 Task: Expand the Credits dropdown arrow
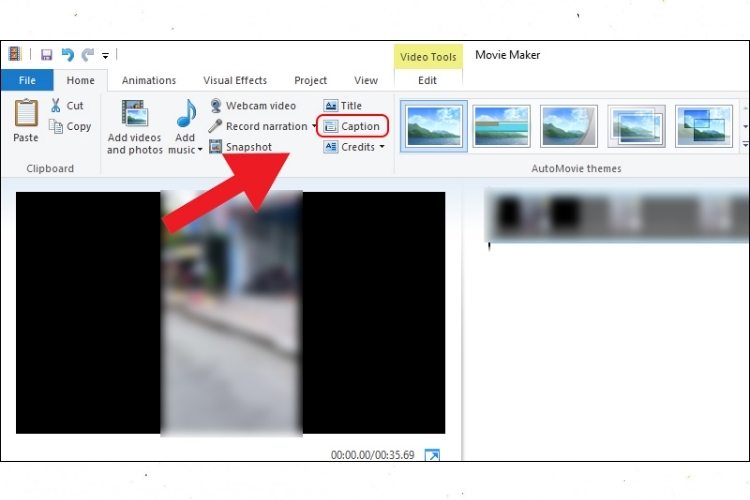point(382,146)
